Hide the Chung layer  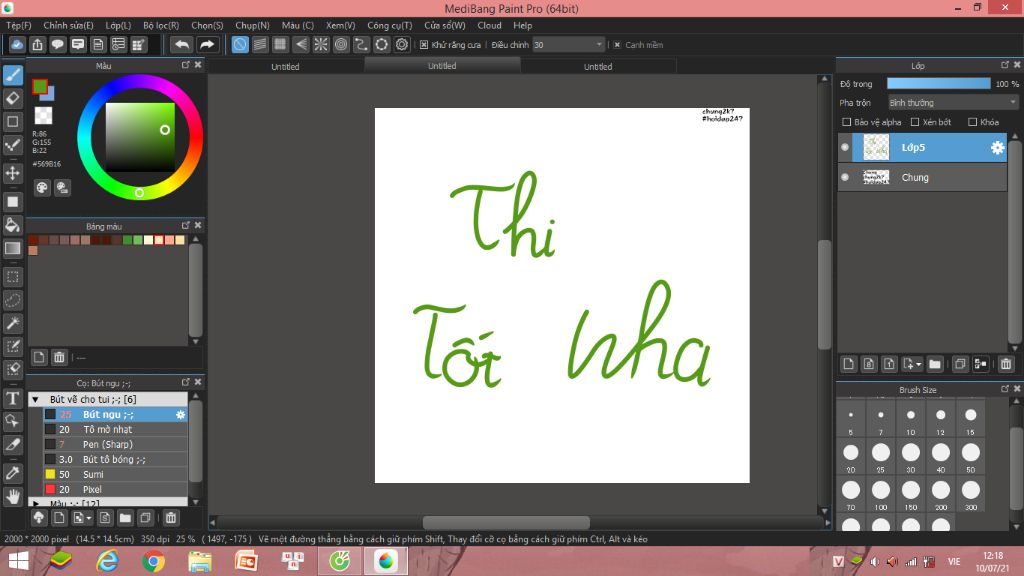tap(845, 177)
